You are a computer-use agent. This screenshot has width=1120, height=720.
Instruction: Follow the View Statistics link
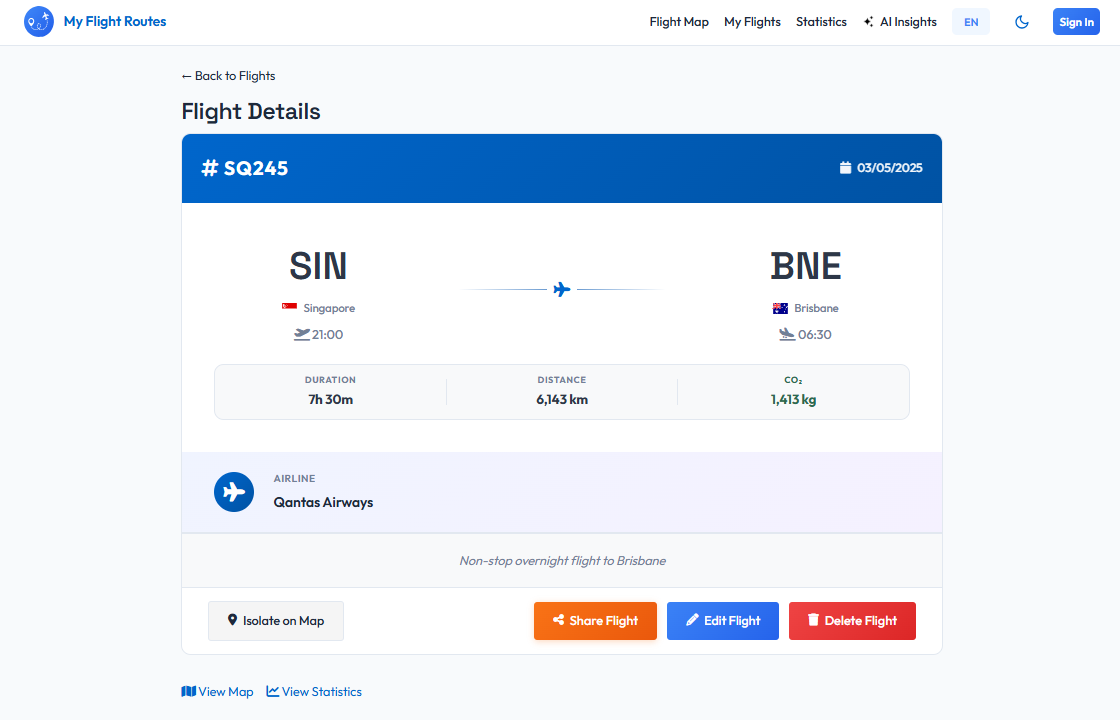click(314, 691)
